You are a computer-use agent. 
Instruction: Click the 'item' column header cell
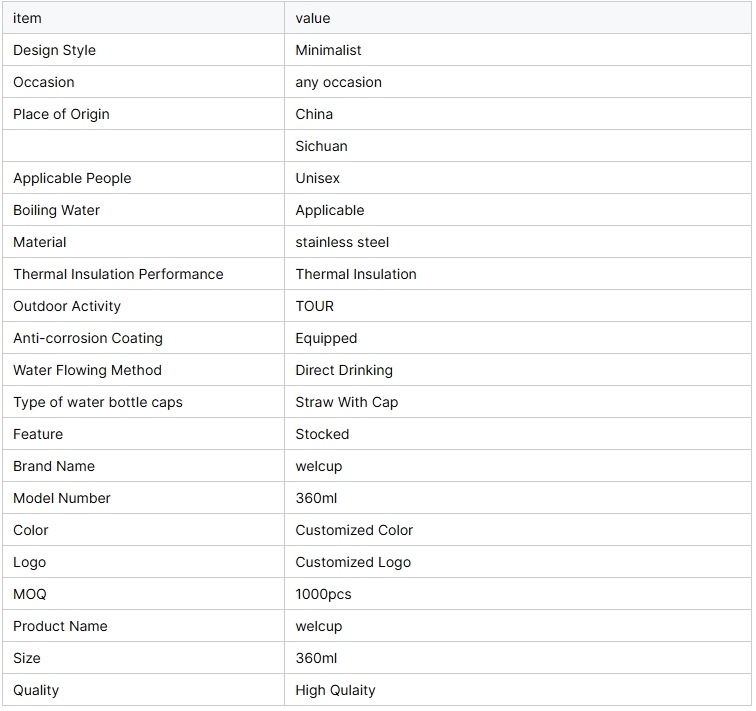click(x=144, y=18)
